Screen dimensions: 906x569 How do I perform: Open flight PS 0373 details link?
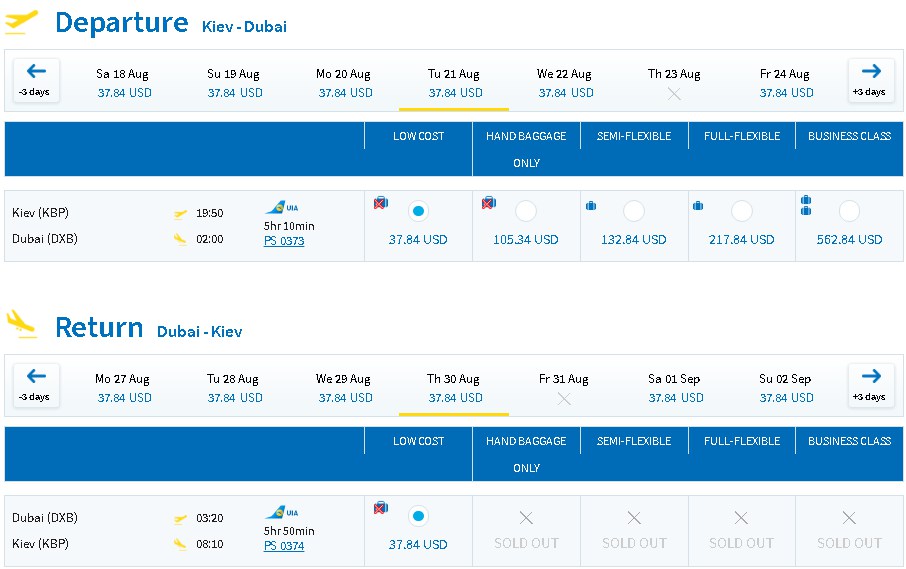click(x=284, y=241)
